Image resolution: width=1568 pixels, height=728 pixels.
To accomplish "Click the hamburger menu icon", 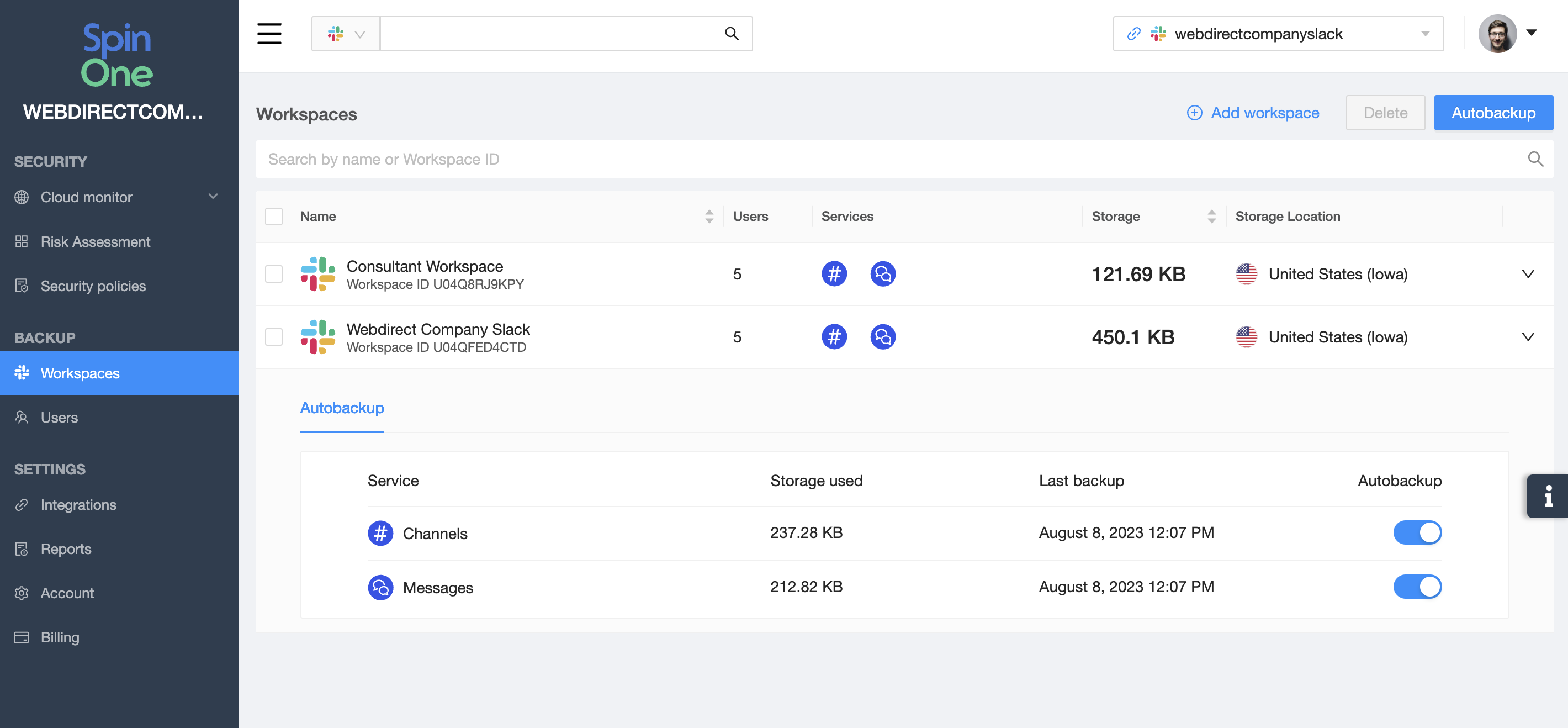I will [269, 34].
